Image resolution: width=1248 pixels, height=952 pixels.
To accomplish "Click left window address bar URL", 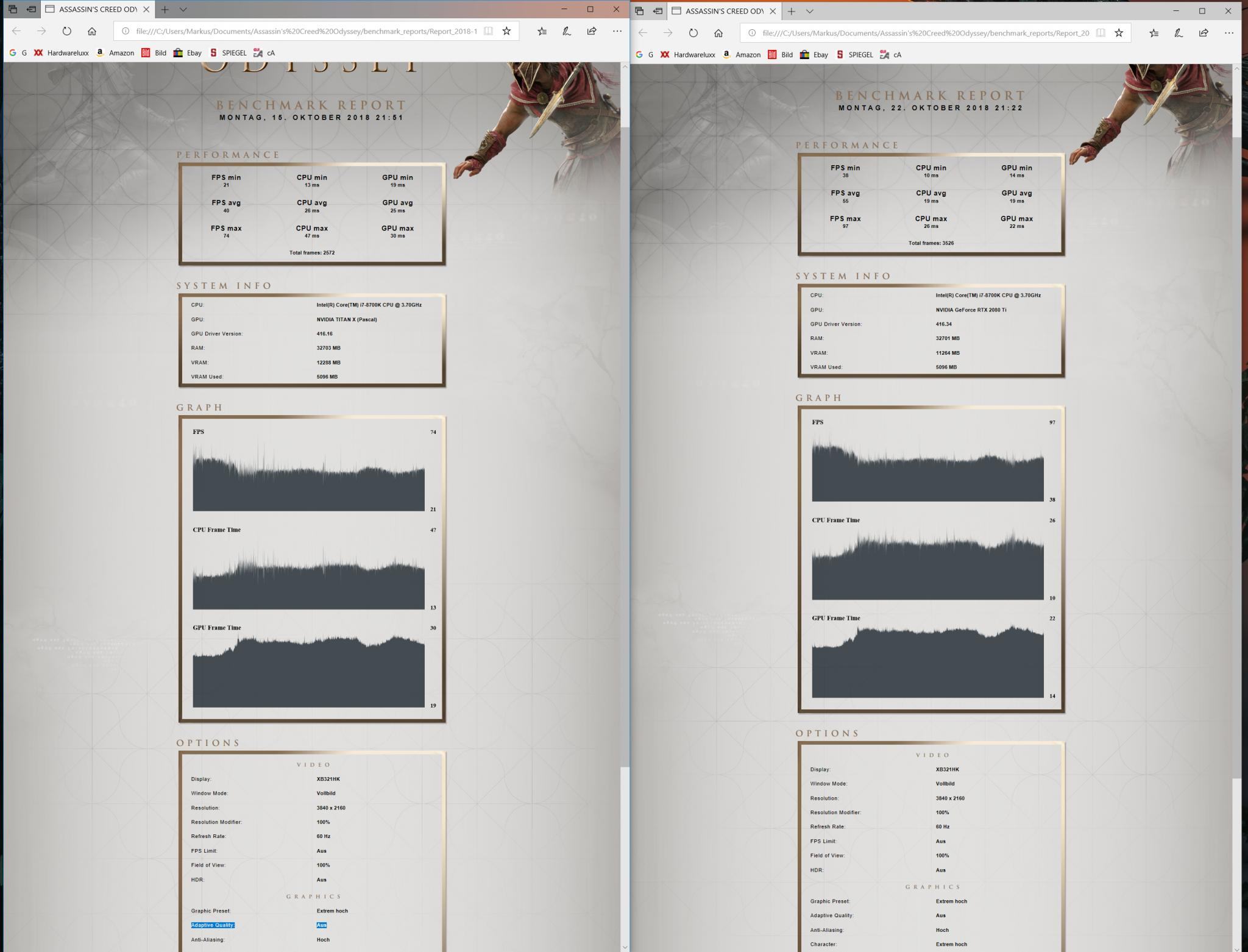I will click(x=307, y=31).
